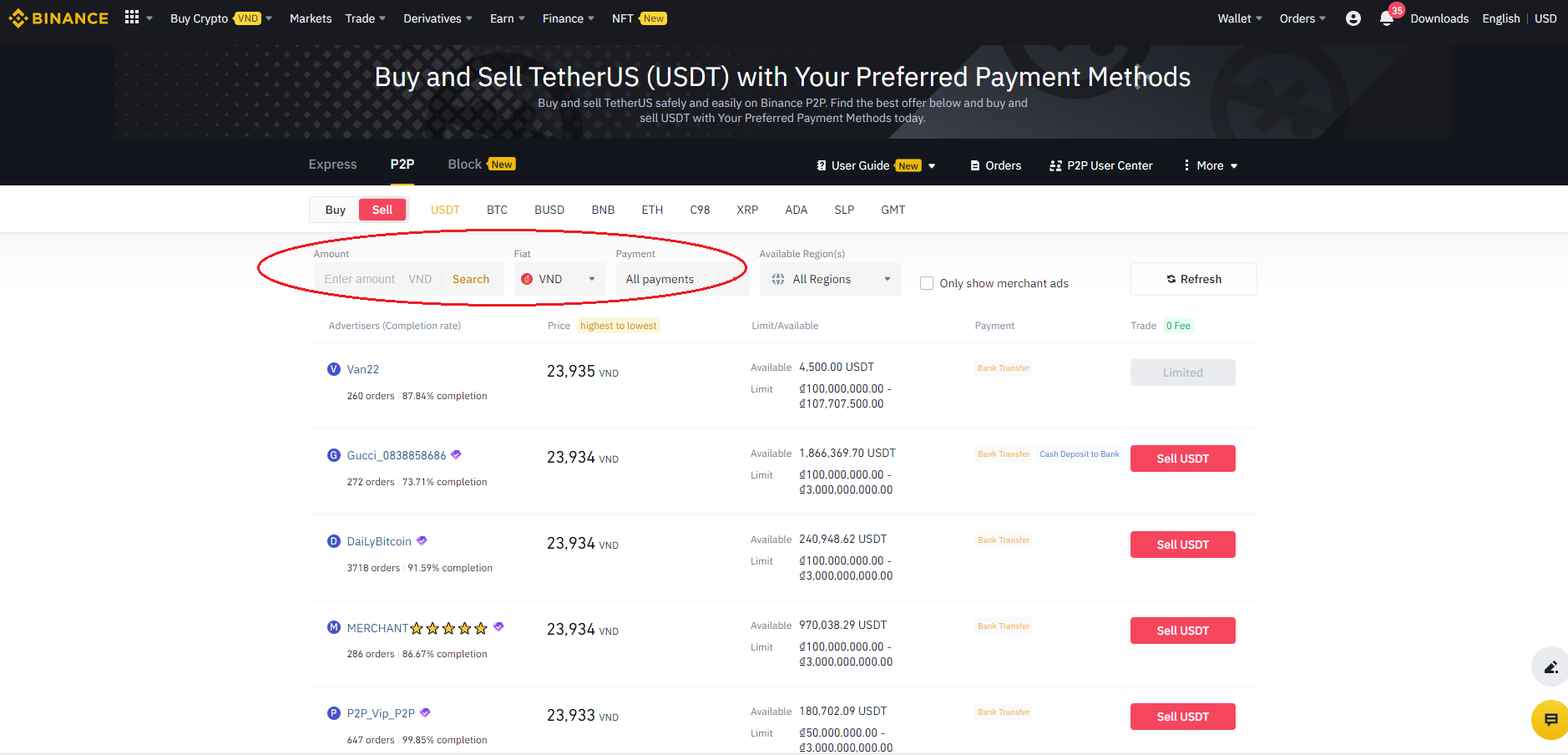Viewport: 1568px width, 755px height.
Task: Click Sell USDT for Gucci_0838858686
Action: [x=1182, y=459]
